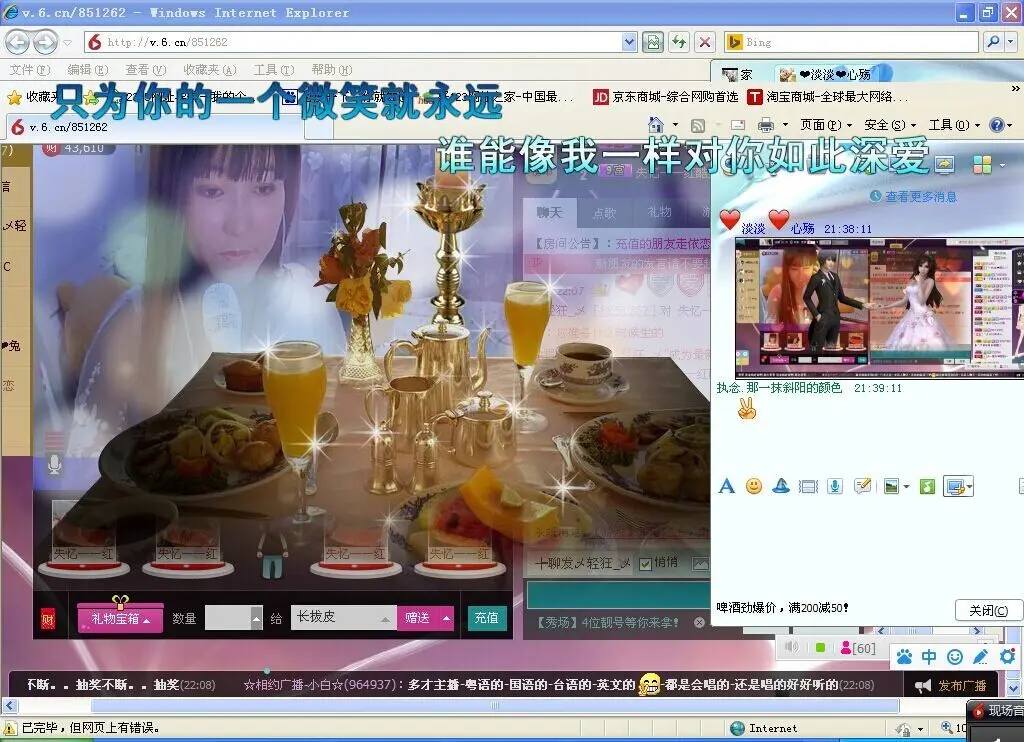The image size is (1024, 742).
Task: Toggle the 悄悄 whisper checkbox
Action: (645, 564)
